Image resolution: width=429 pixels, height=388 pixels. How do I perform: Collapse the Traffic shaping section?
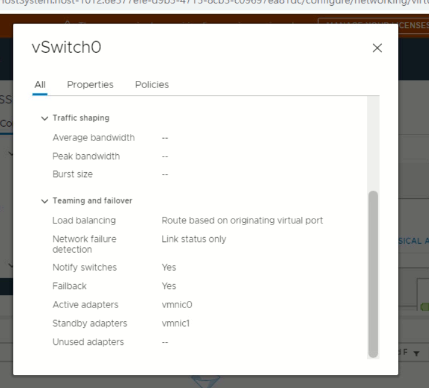click(44, 118)
